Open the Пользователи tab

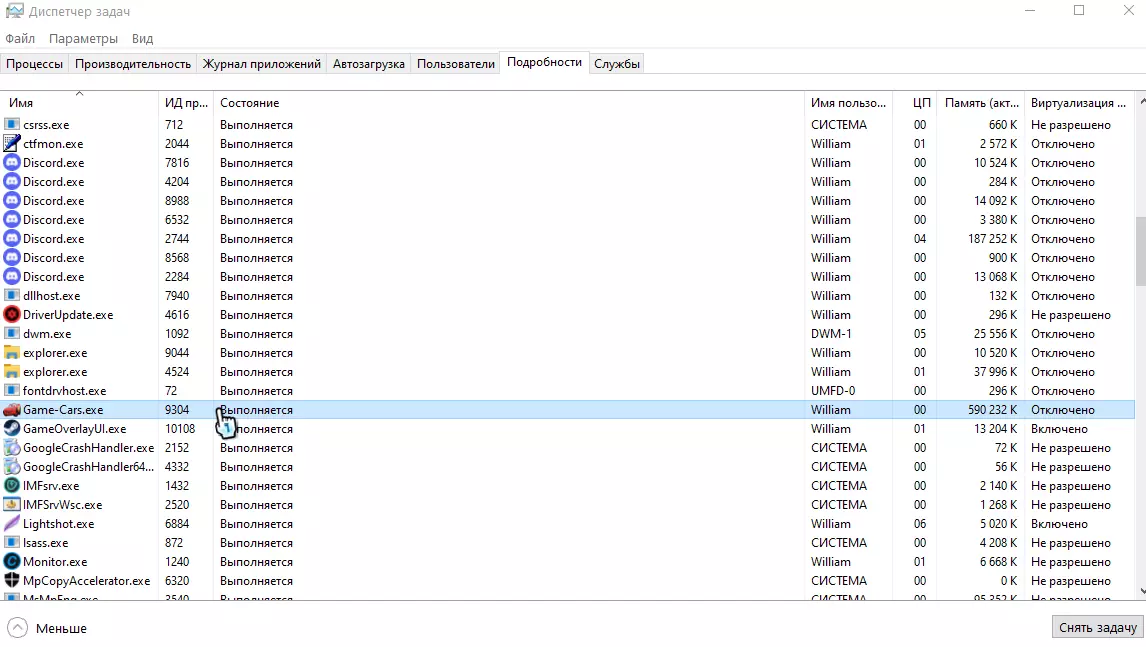coord(456,64)
